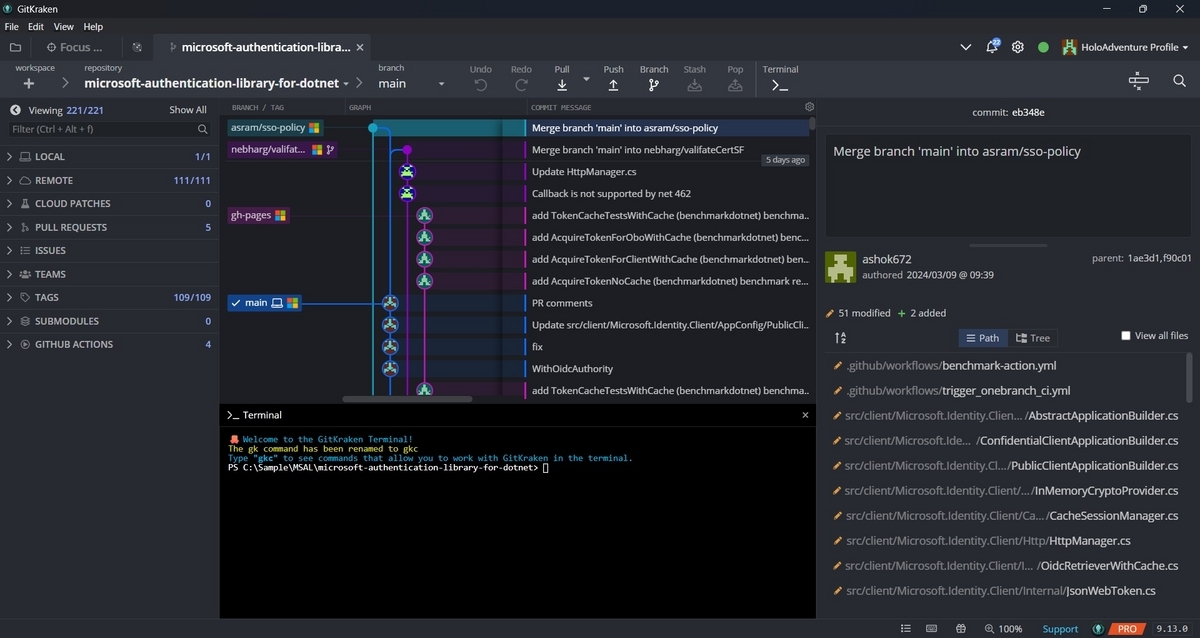Open the Support link
Image resolution: width=1200 pixels, height=638 pixels.
pos(1061,629)
